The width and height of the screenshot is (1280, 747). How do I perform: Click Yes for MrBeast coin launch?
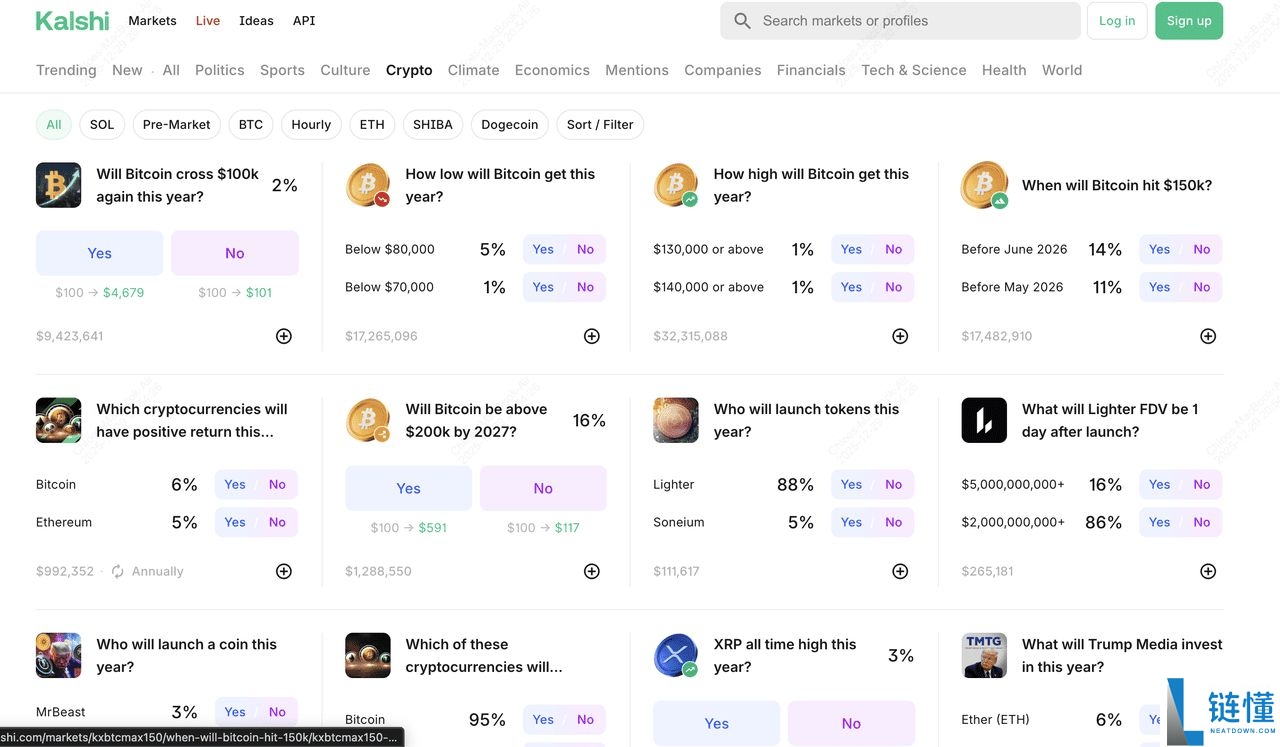(x=235, y=712)
